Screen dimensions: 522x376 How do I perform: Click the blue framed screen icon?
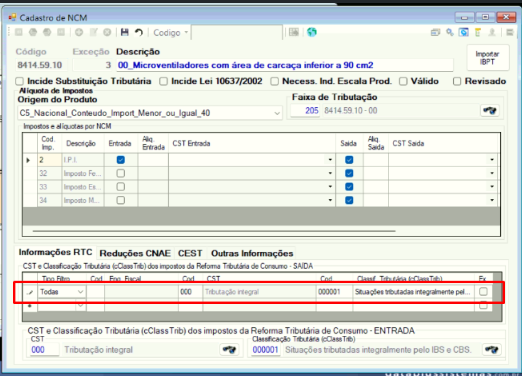tap(464, 32)
